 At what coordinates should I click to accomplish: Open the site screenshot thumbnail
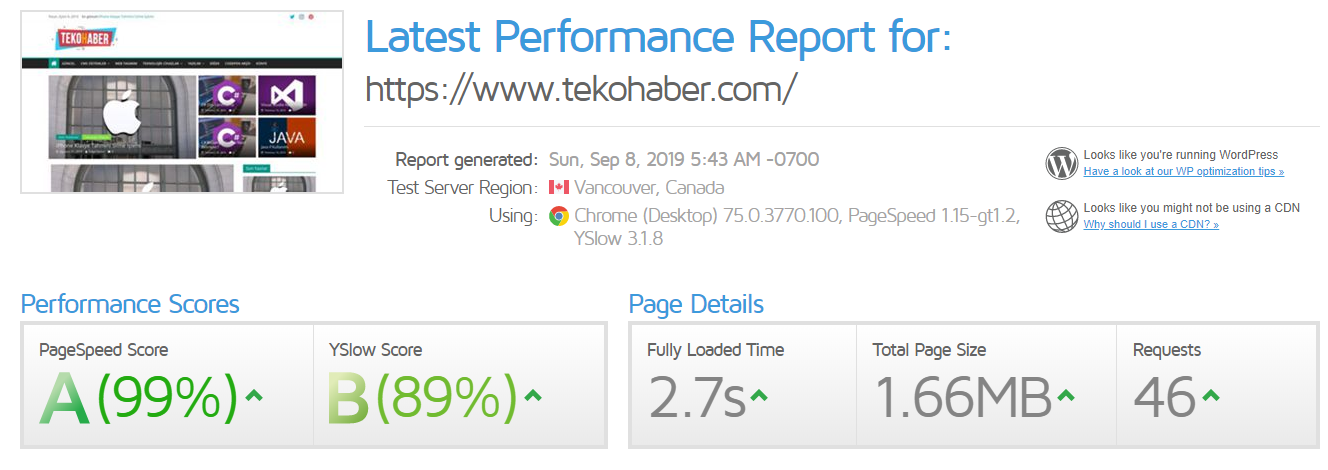[x=182, y=102]
